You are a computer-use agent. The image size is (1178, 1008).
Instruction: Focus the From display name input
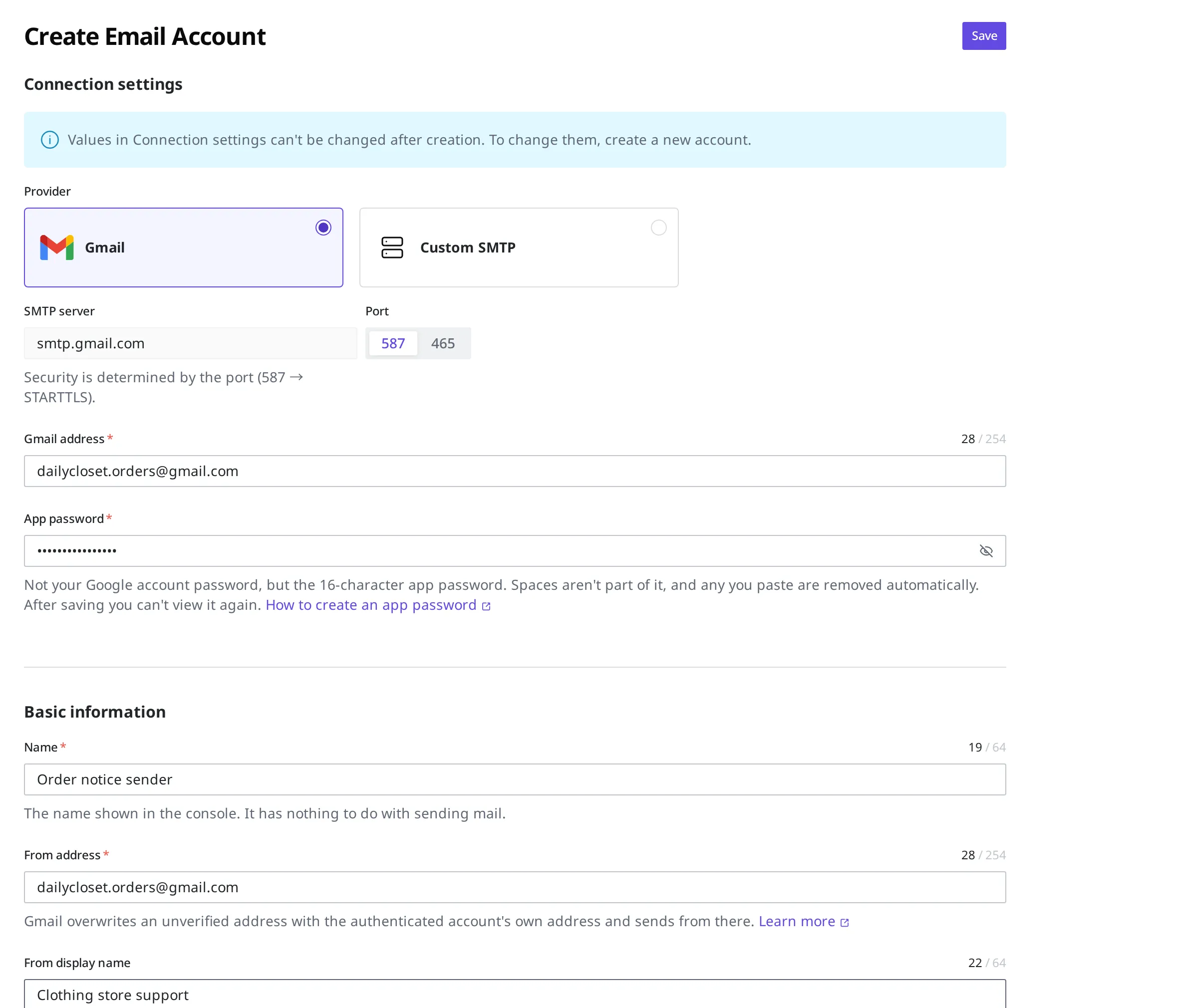[x=515, y=994]
